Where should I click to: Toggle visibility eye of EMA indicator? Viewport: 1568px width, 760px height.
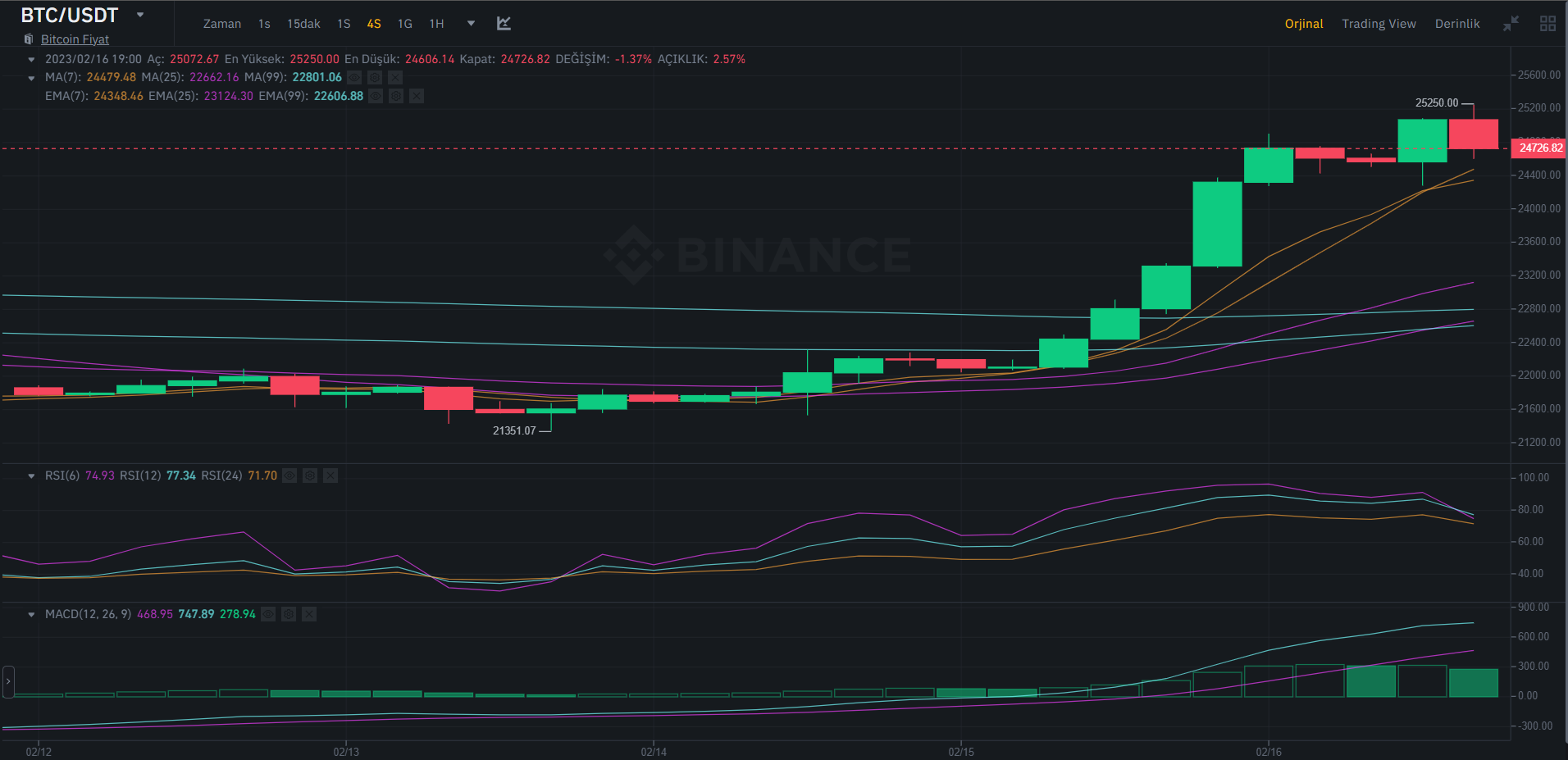click(x=376, y=96)
